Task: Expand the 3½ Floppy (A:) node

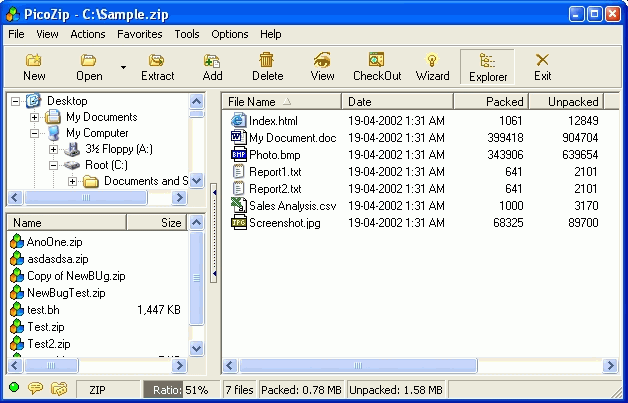Action: click(53, 149)
